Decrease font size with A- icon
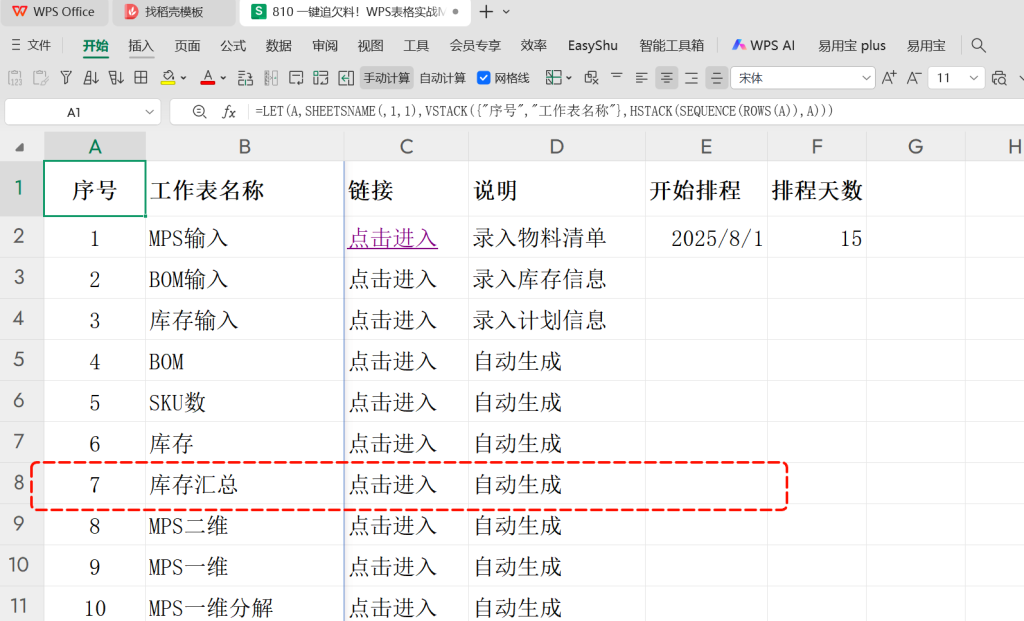 (914, 78)
